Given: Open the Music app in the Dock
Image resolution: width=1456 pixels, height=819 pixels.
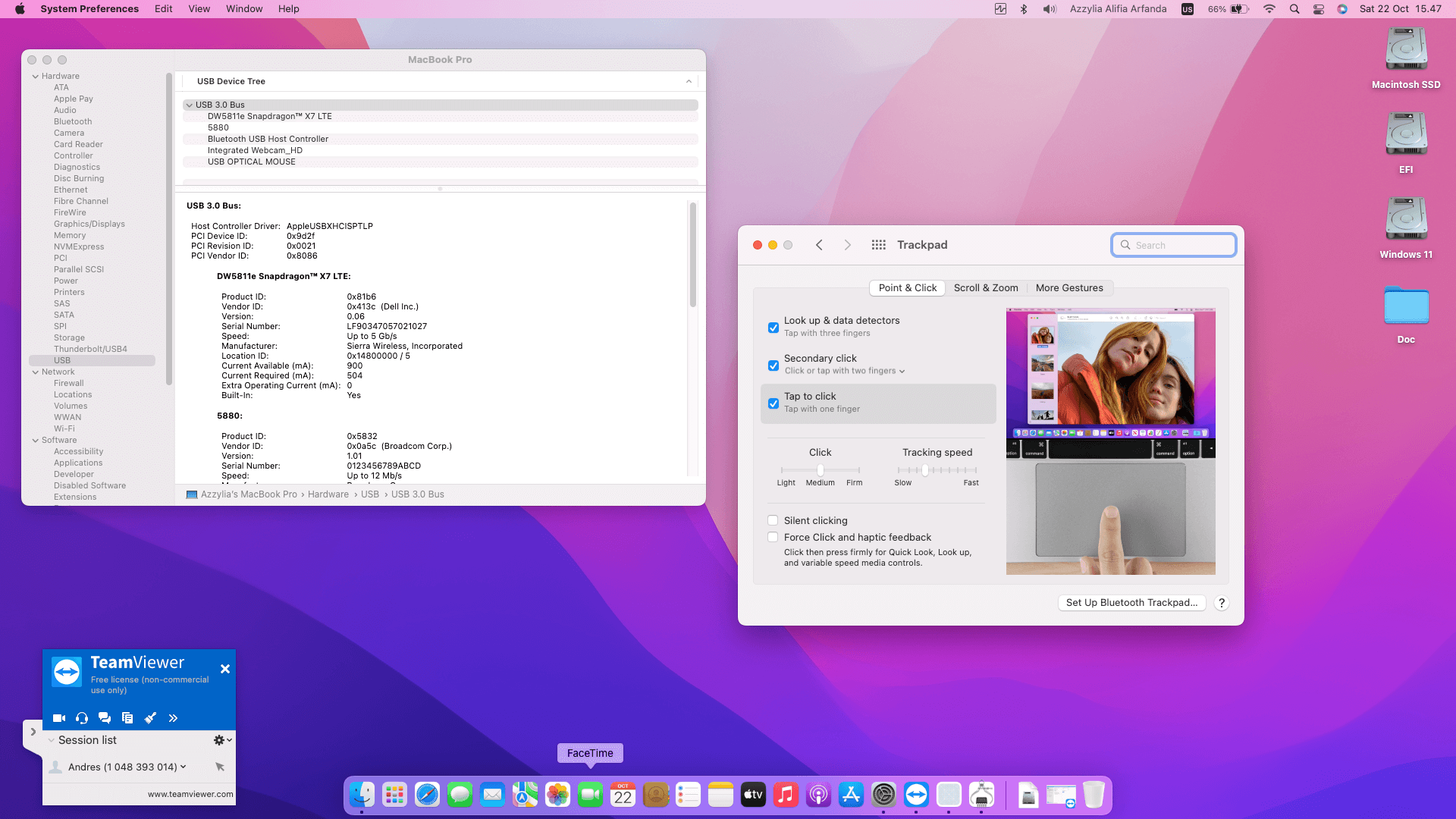Looking at the screenshot, I should click(786, 795).
